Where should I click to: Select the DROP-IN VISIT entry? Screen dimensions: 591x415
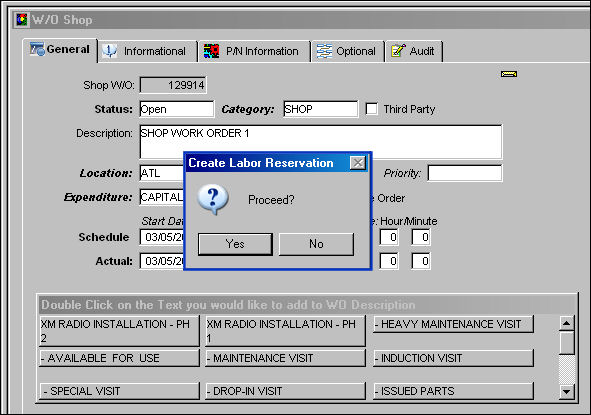pos(285,391)
